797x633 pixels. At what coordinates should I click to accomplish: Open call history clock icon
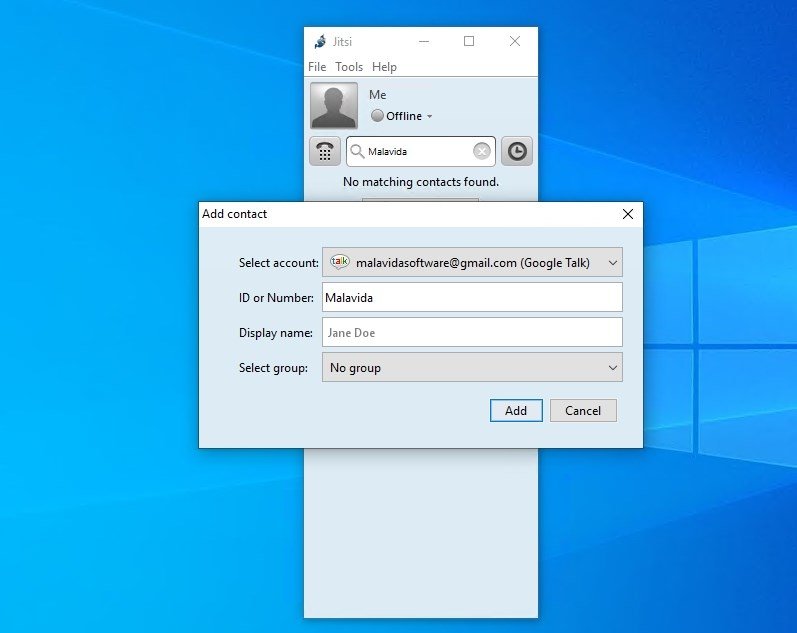point(517,151)
